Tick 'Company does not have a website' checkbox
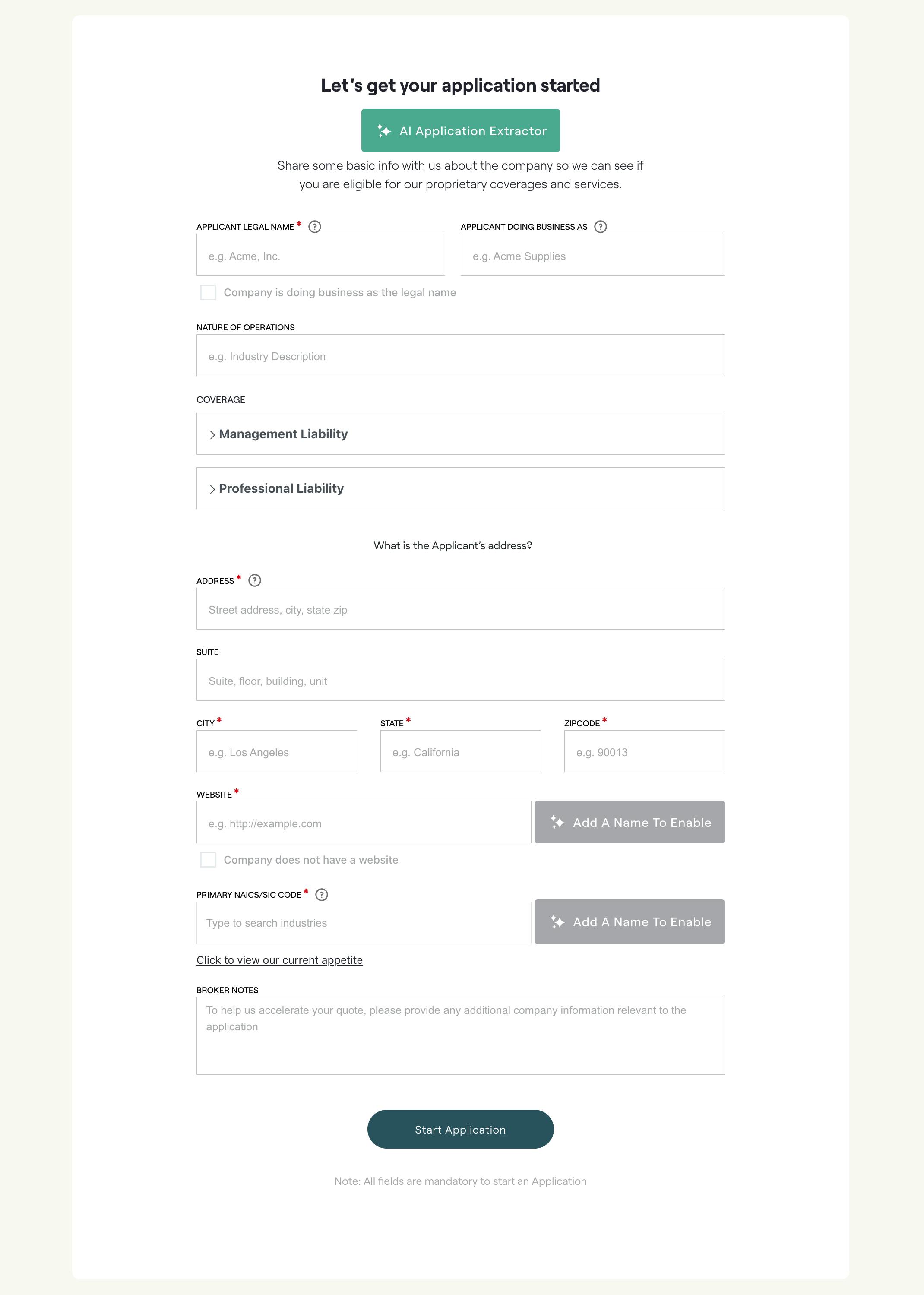Viewport: 924px width, 1295px height. coord(208,860)
